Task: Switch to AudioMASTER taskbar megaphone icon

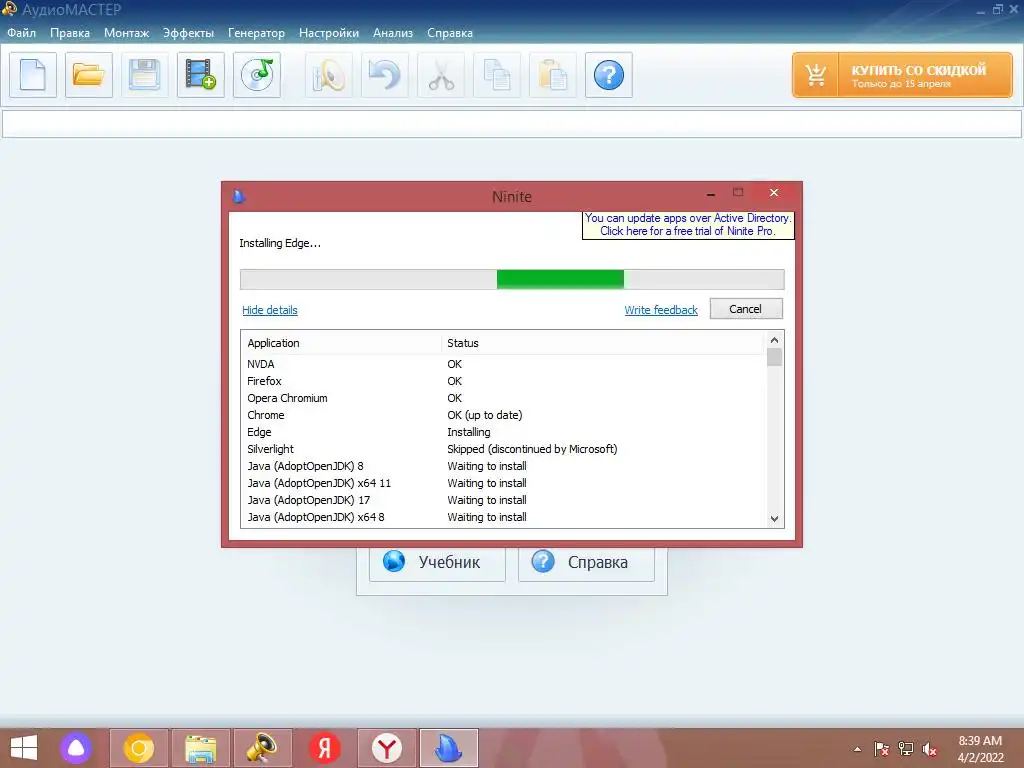Action: (x=262, y=748)
